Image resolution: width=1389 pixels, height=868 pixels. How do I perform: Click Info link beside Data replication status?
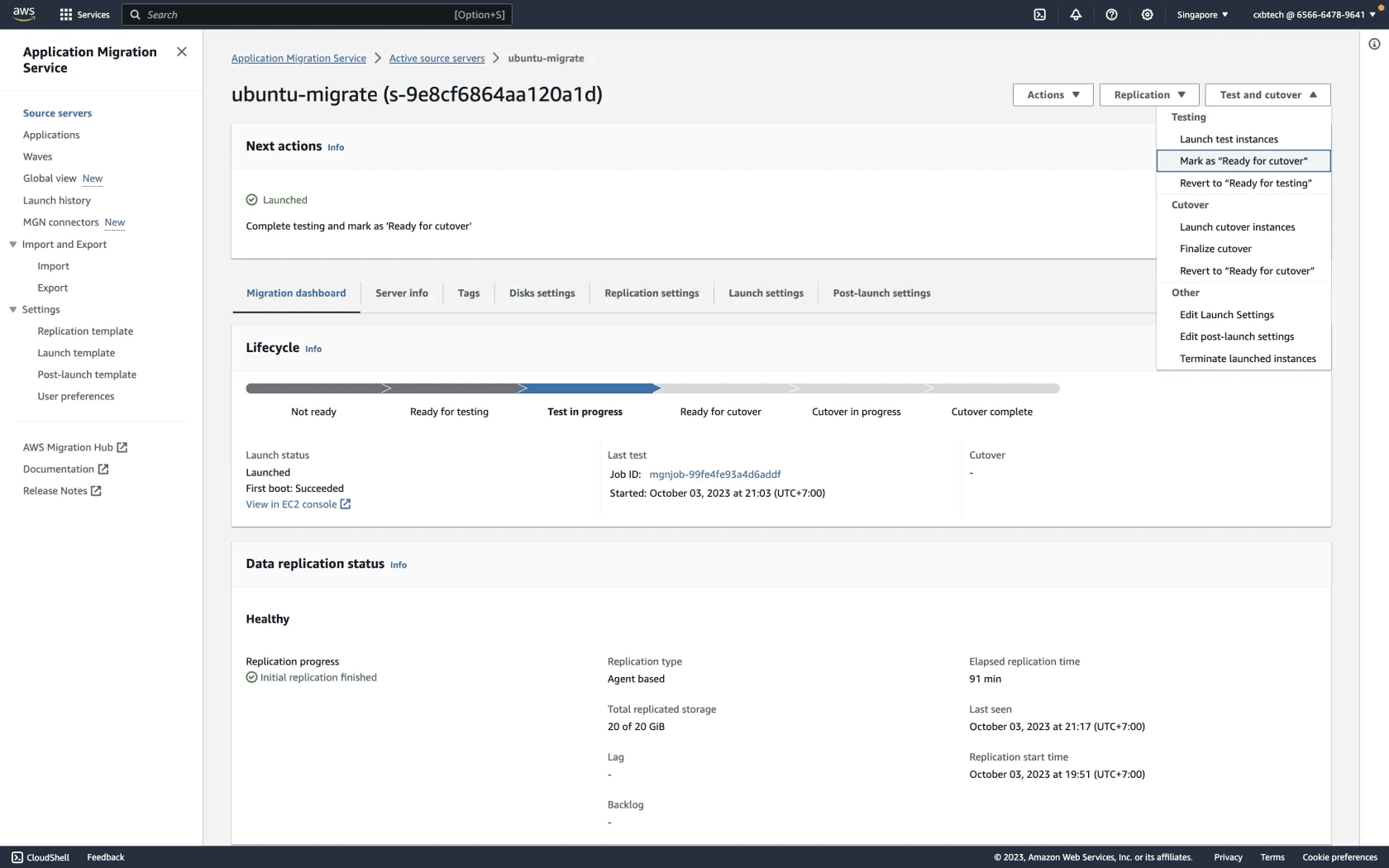pyautogui.click(x=399, y=565)
